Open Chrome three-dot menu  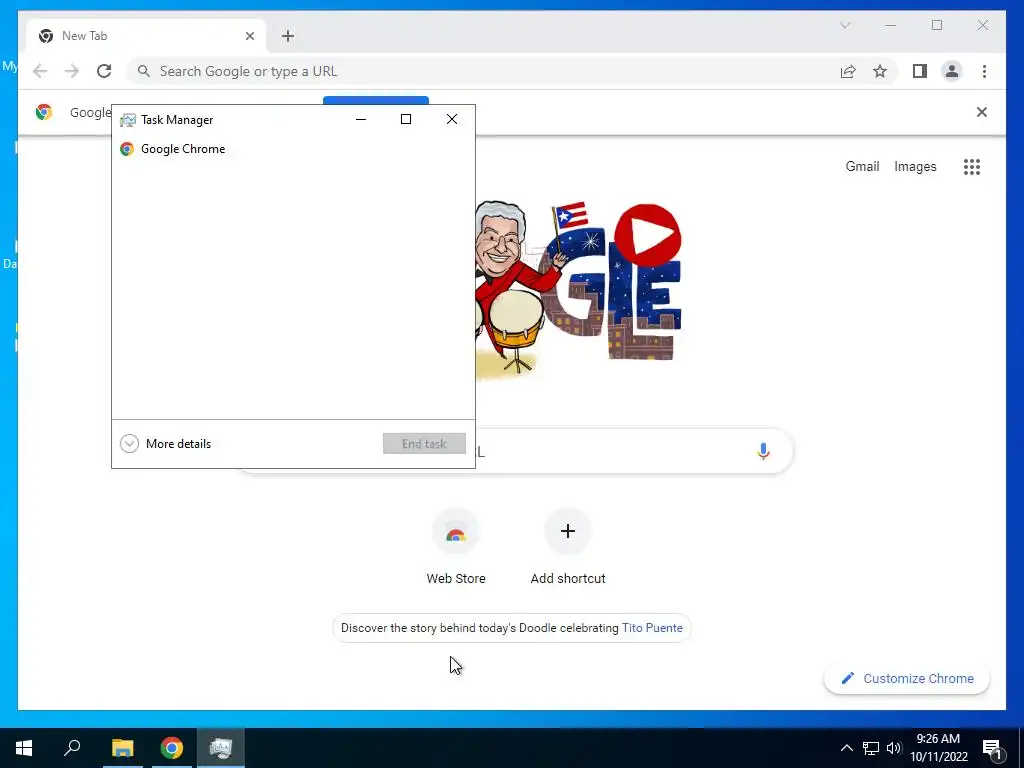984,71
